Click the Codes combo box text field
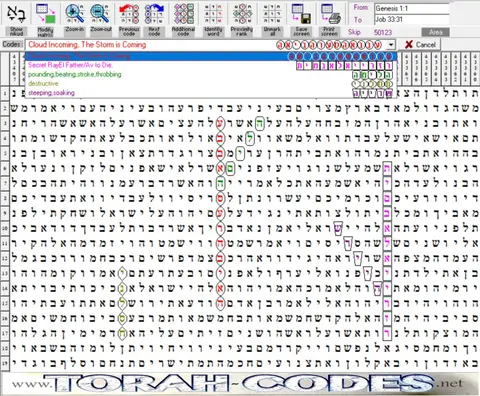Image resolution: width=480 pixels, height=396 pixels. pyautogui.click(x=206, y=45)
